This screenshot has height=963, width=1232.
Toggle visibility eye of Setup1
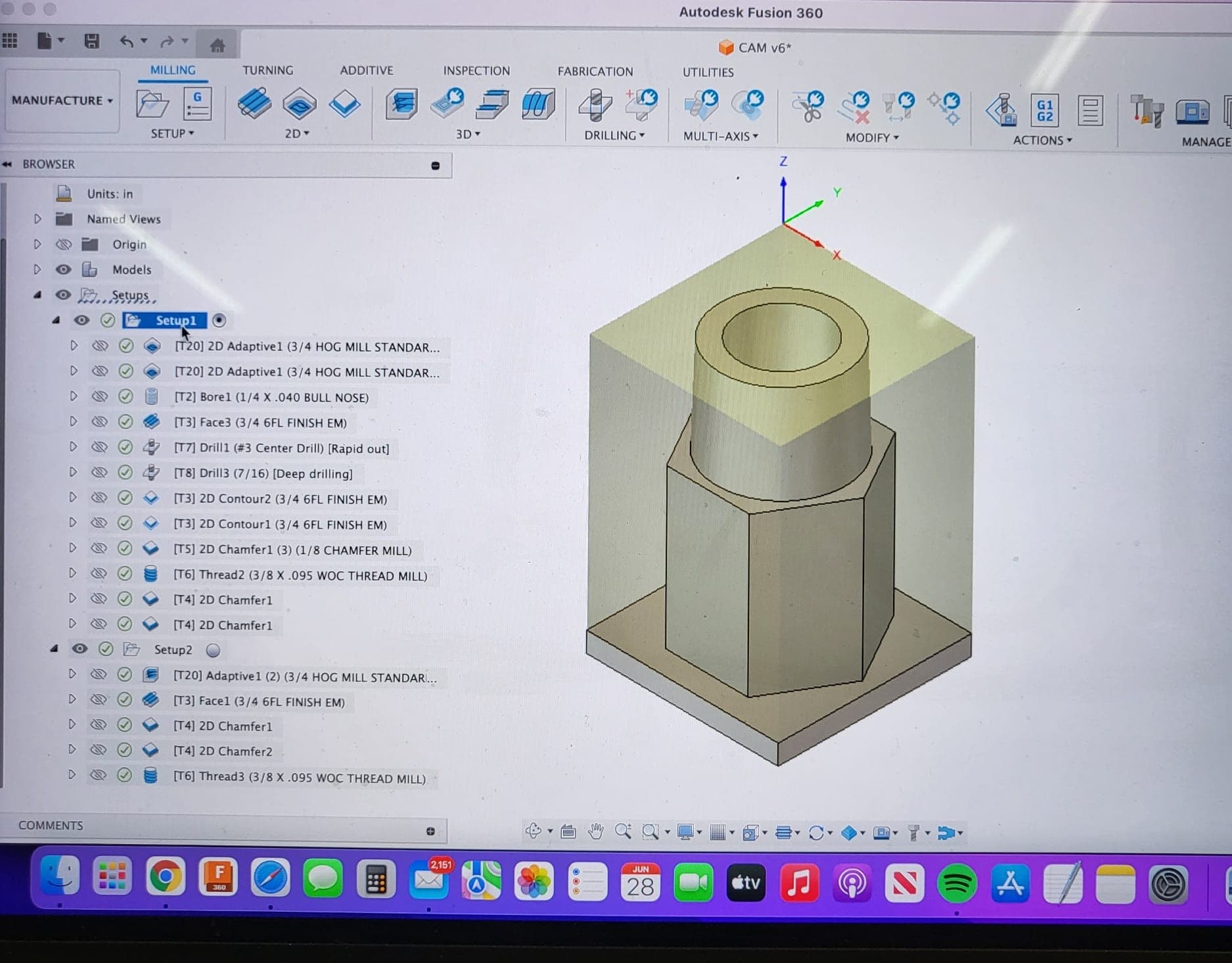pos(81,320)
